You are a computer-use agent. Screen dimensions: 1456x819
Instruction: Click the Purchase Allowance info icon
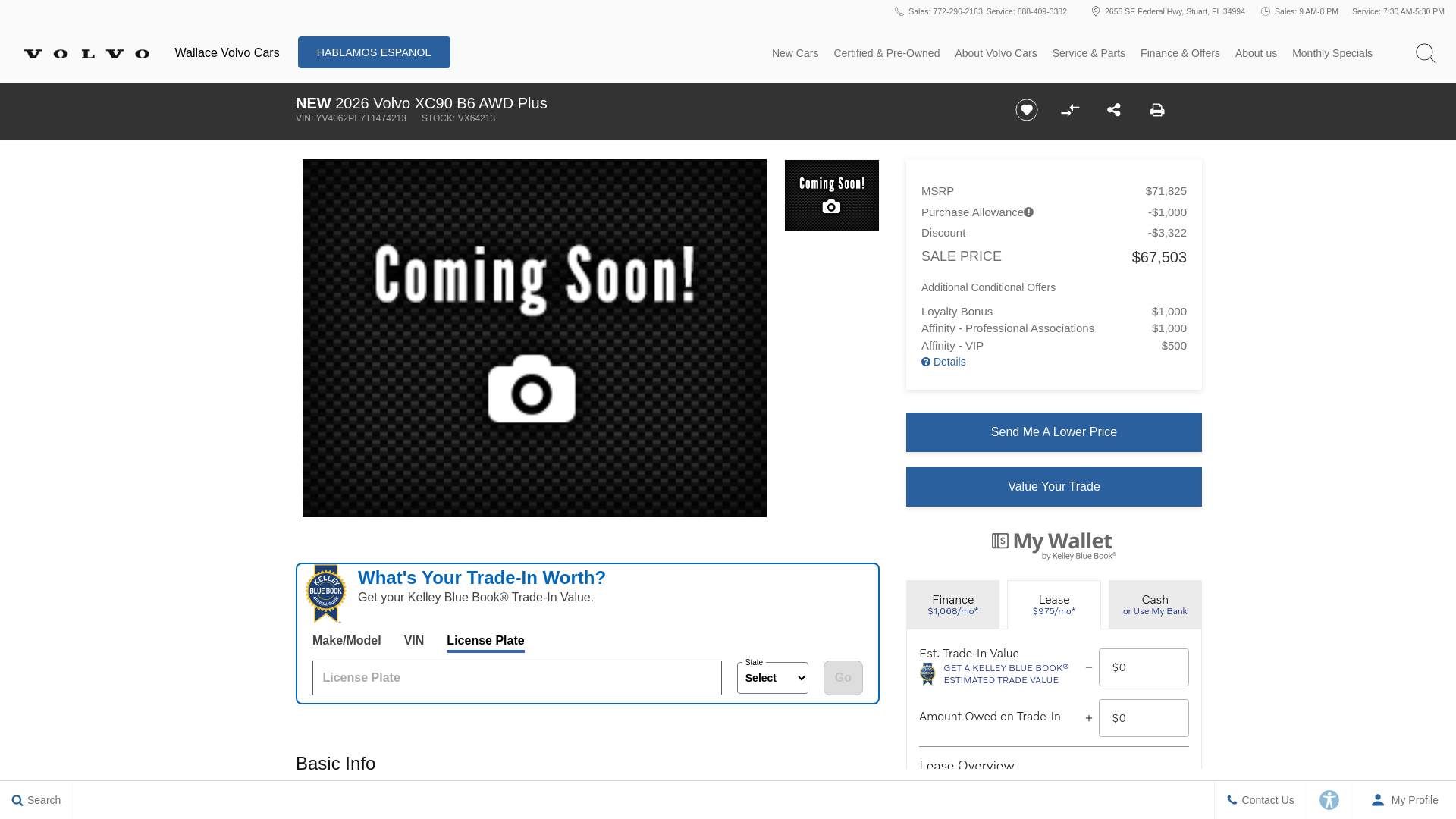coord(1028,212)
